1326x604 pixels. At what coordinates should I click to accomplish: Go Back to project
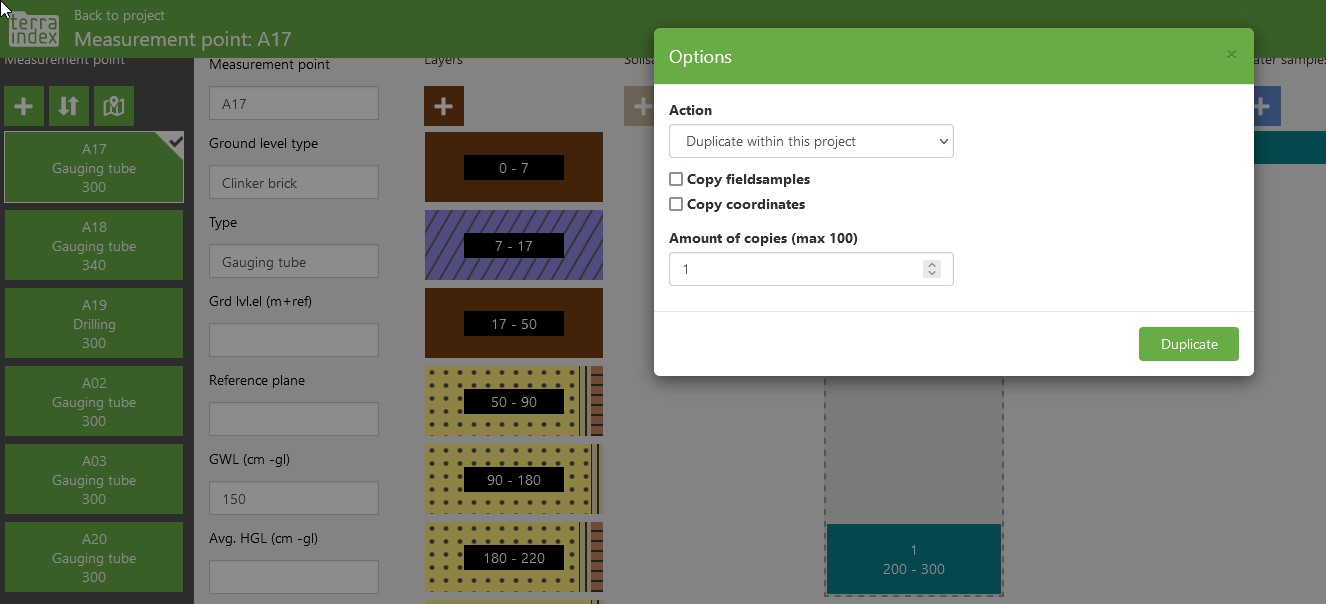click(x=119, y=15)
